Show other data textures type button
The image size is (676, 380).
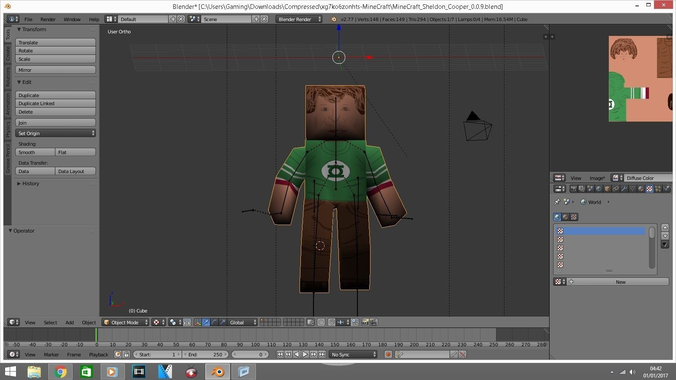point(574,217)
